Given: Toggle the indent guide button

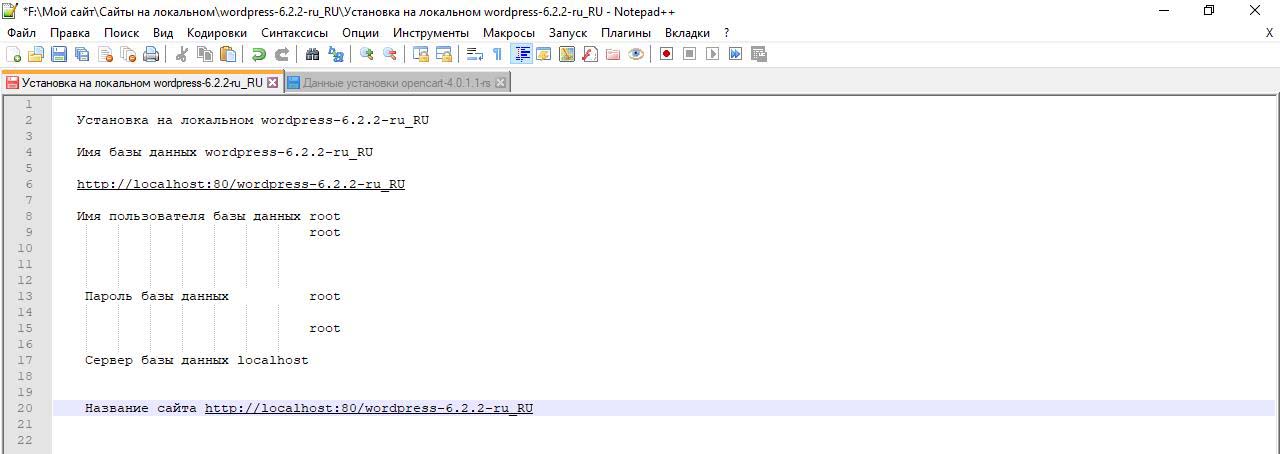Looking at the screenshot, I should [x=521, y=54].
